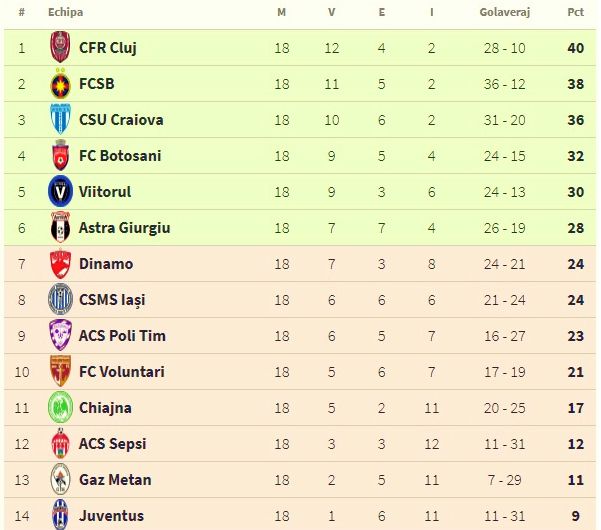Click the Viitorul club logo
This screenshot has width=601, height=530.
click(60, 192)
